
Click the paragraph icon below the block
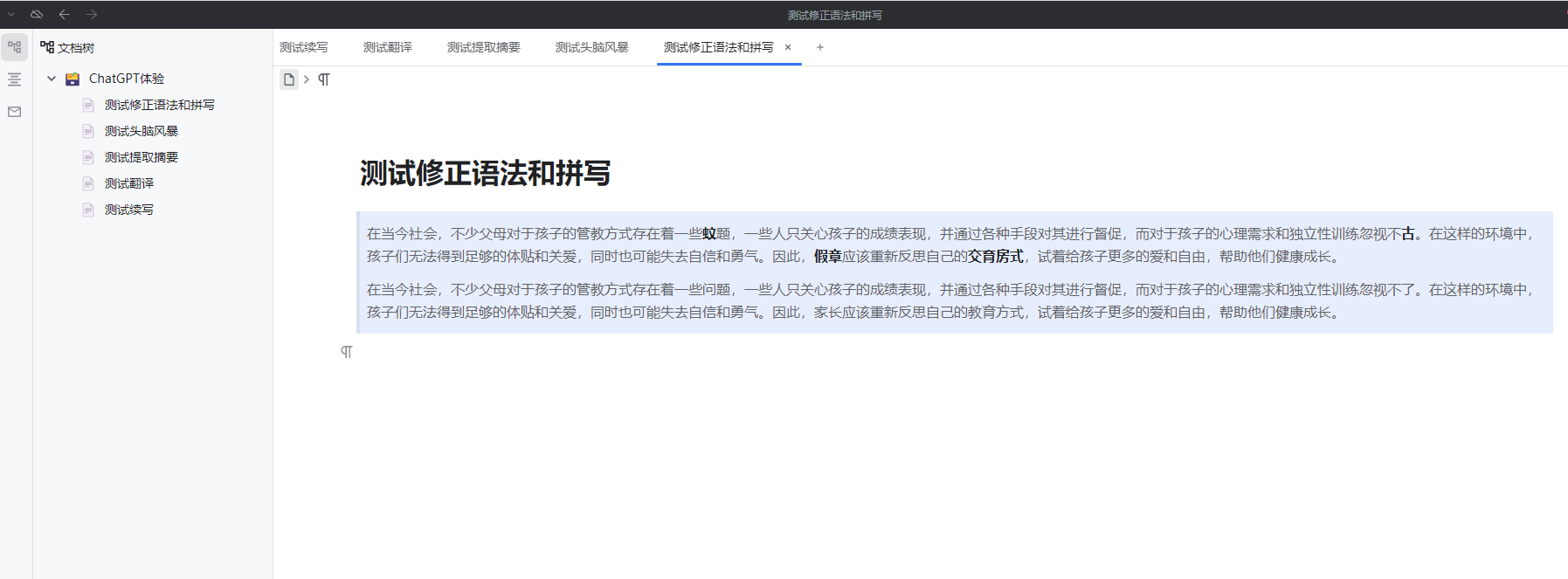347,352
